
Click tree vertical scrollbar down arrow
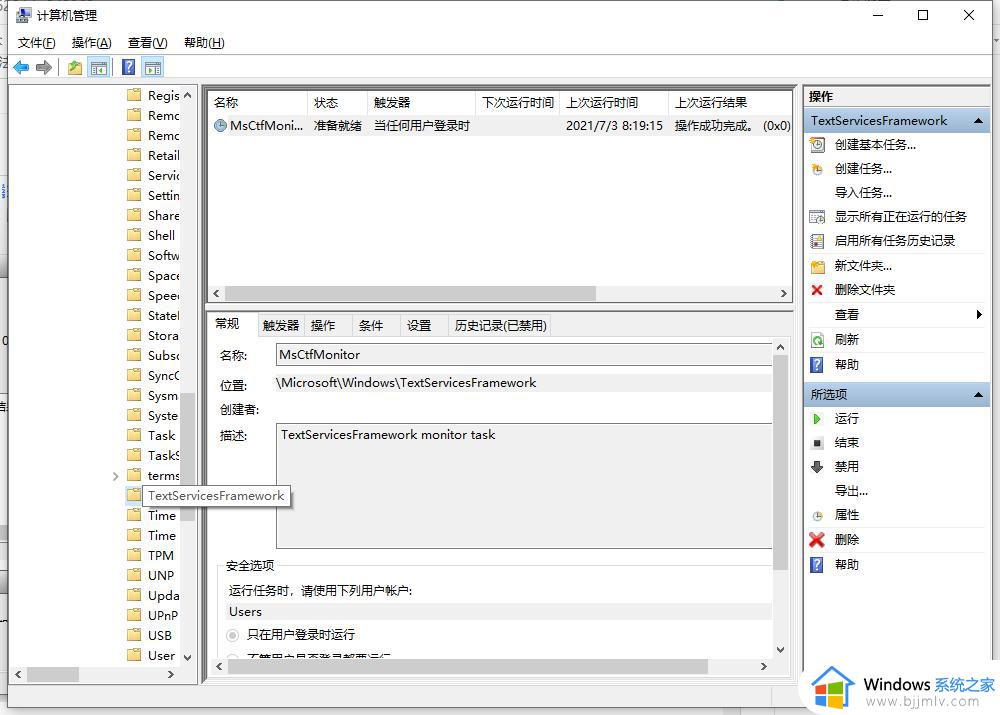click(x=188, y=657)
